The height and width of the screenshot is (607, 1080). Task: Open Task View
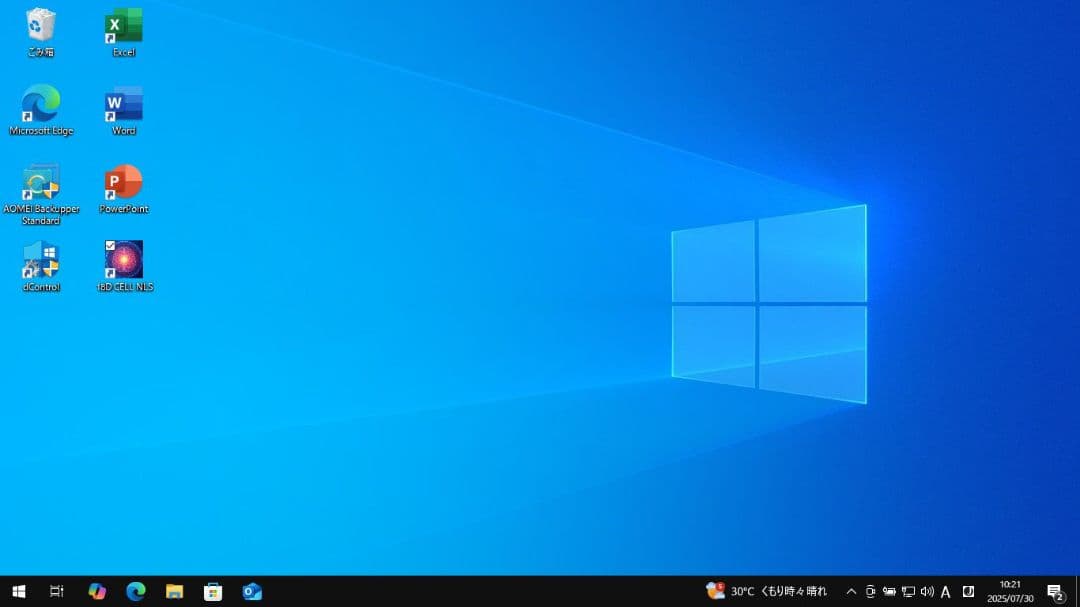tap(56, 591)
